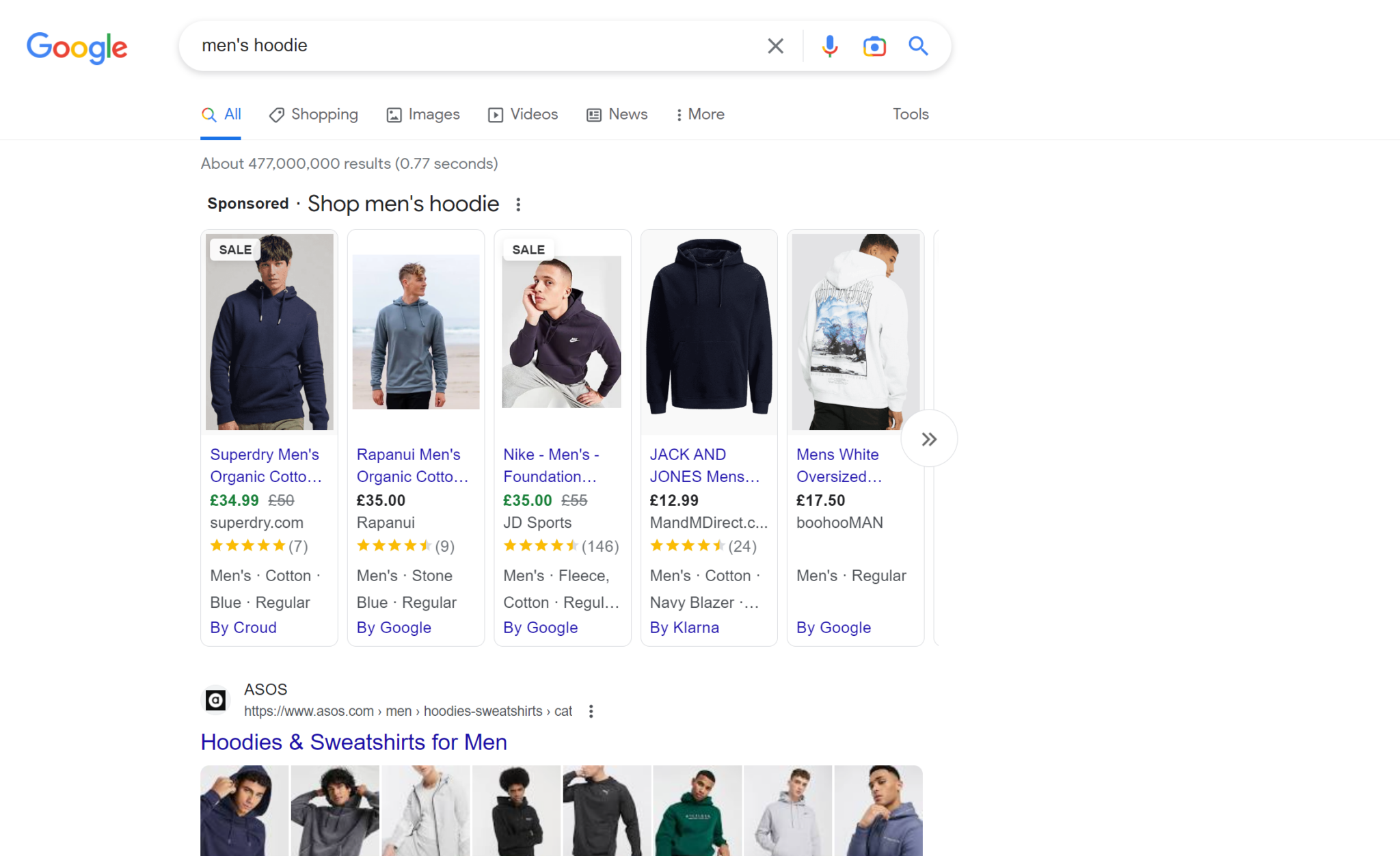The image size is (1400, 856).
Task: Click the Google logo to return home
Action: click(77, 47)
